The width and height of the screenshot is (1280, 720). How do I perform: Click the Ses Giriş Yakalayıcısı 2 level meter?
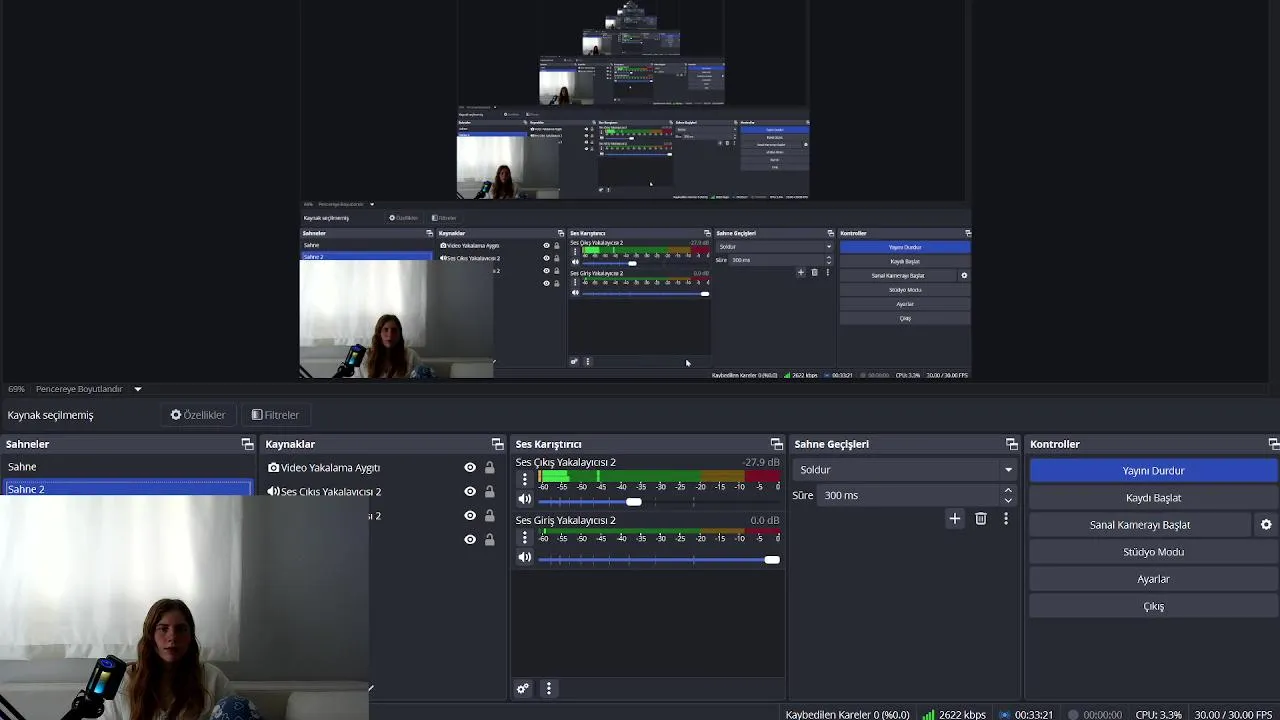point(659,532)
